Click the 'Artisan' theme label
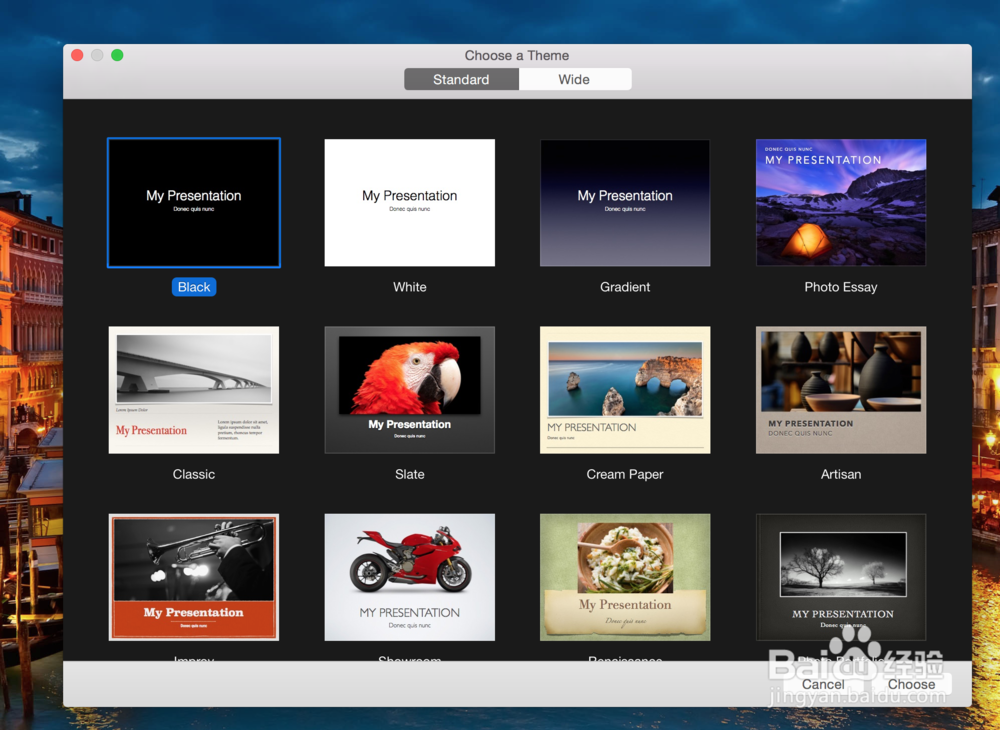Screen dimensions: 1000x730 coord(841,474)
